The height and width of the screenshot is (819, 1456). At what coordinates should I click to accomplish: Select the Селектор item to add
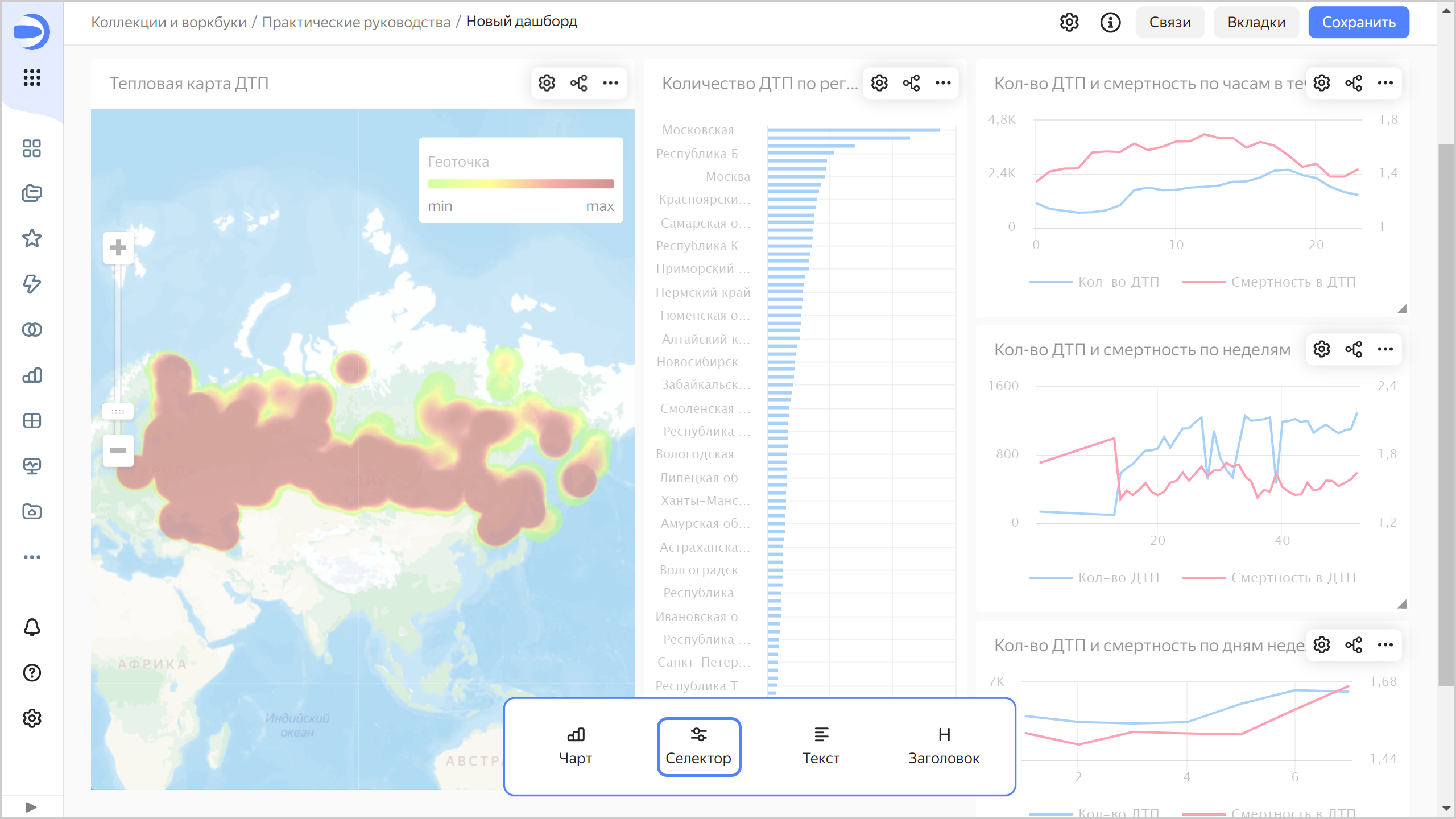coord(698,746)
